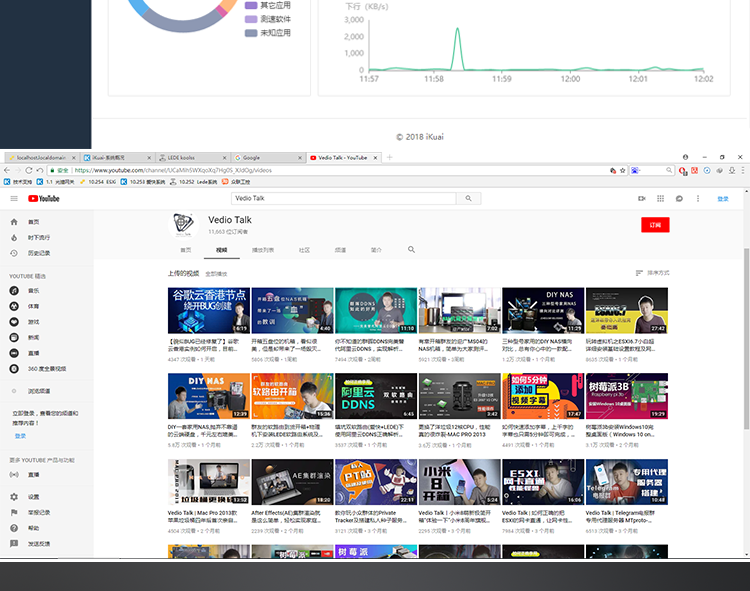Open Gaming category icon in sidebar
750x591 pixels.
point(14,322)
